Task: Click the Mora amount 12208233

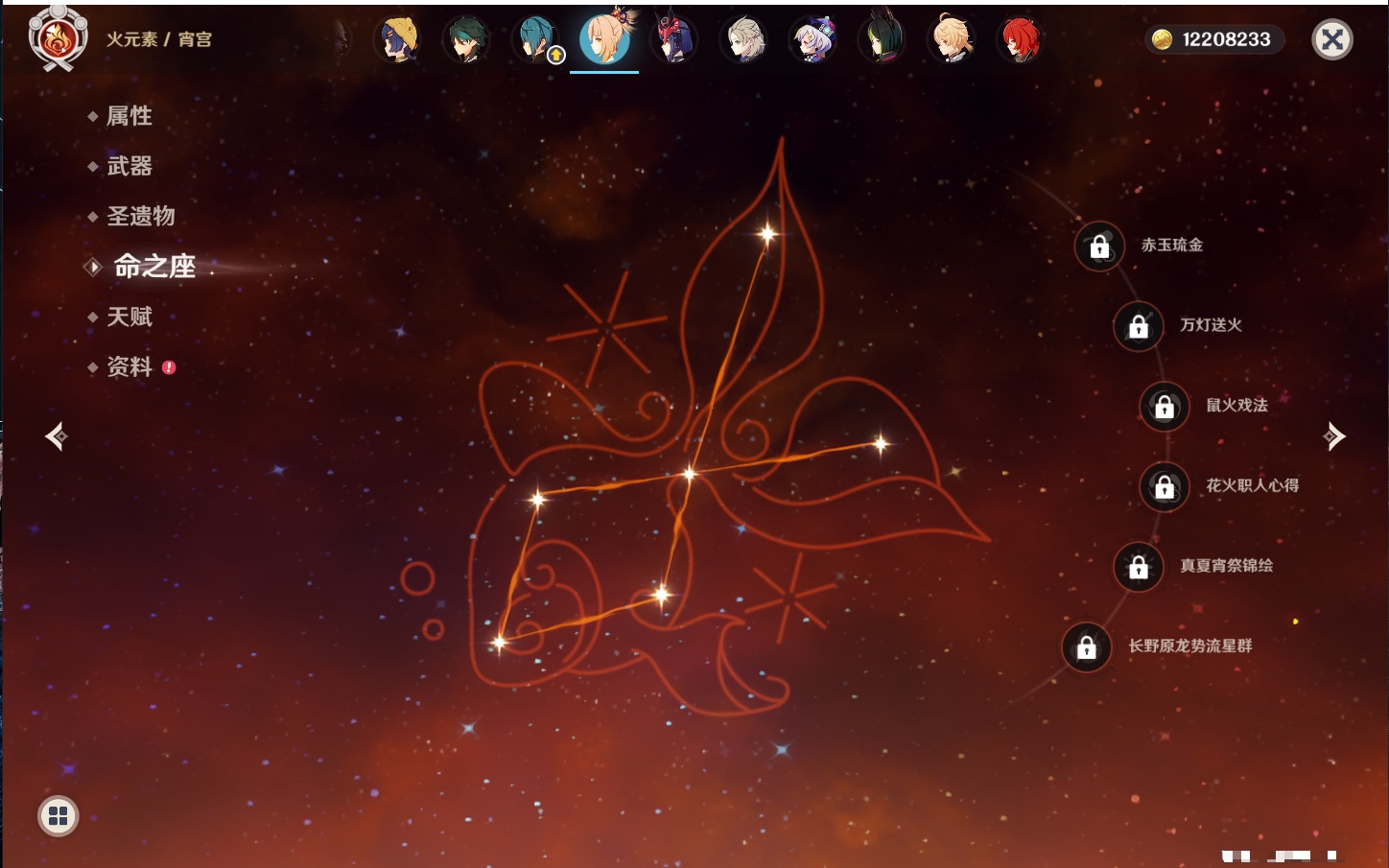Action: (x=1226, y=39)
